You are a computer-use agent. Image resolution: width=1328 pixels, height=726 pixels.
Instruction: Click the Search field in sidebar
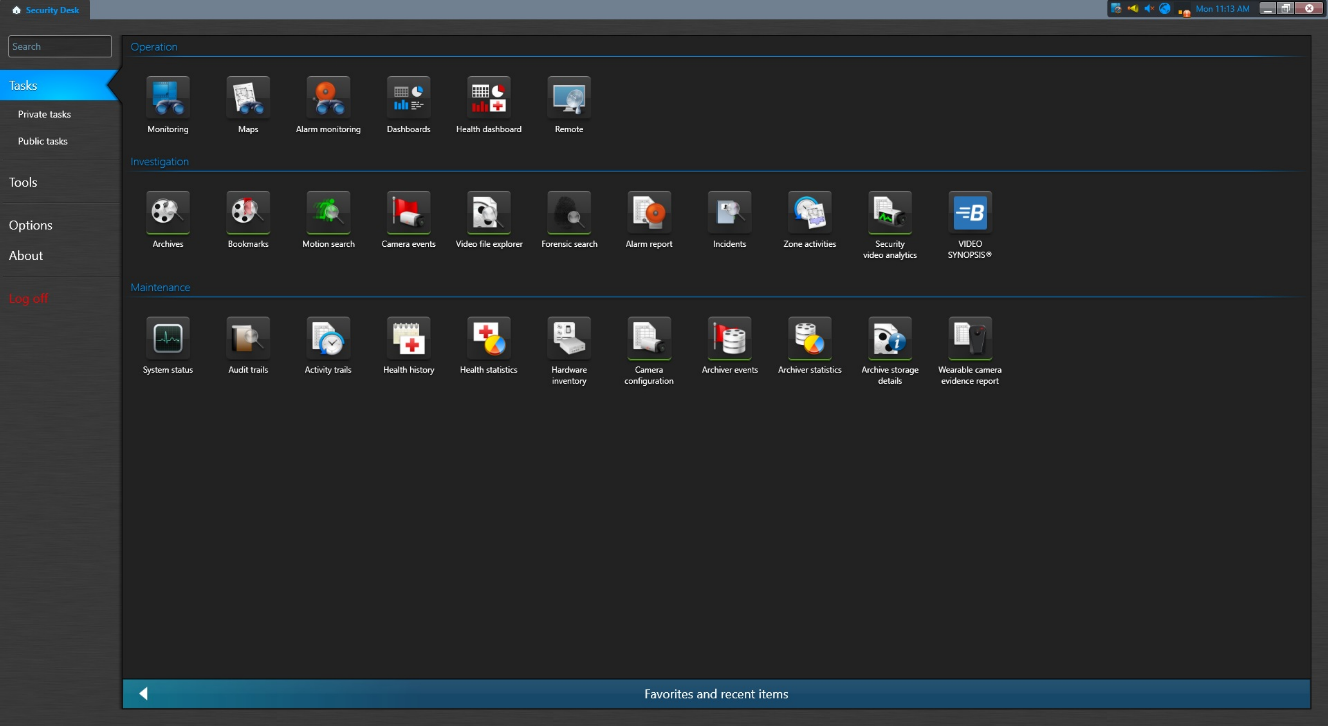tap(60, 47)
